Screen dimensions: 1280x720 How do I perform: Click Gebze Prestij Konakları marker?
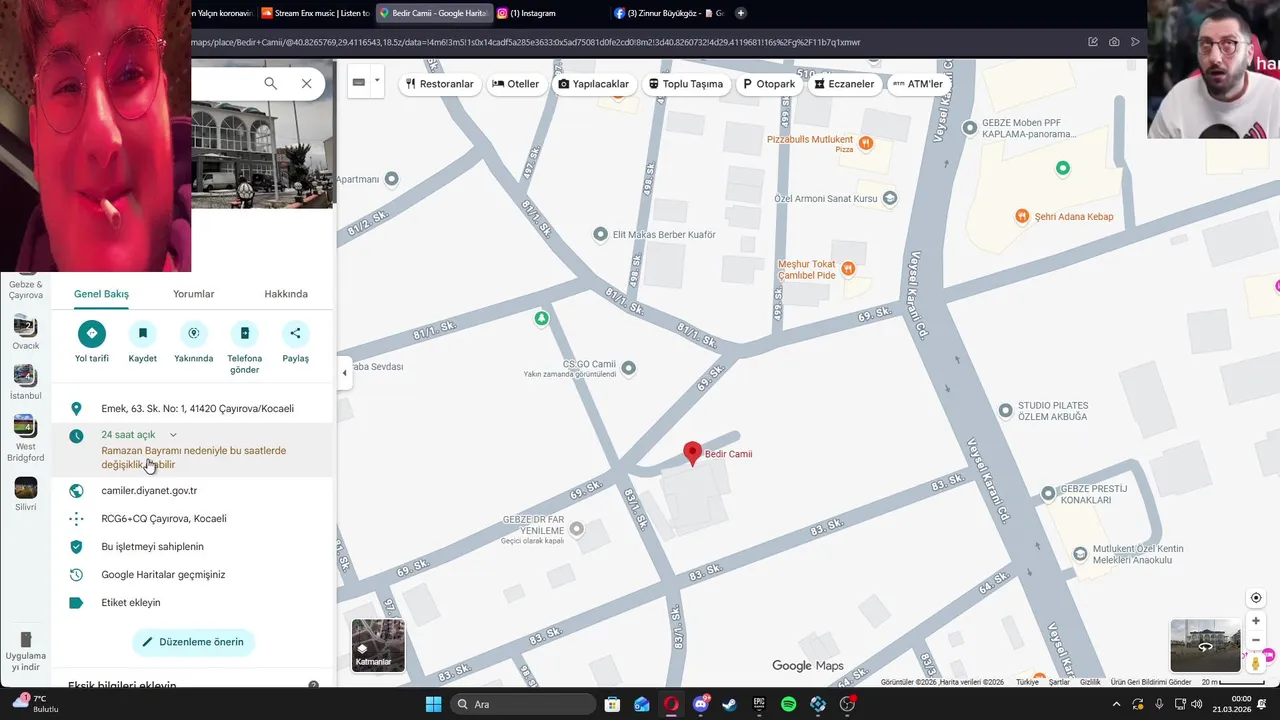point(1048,493)
